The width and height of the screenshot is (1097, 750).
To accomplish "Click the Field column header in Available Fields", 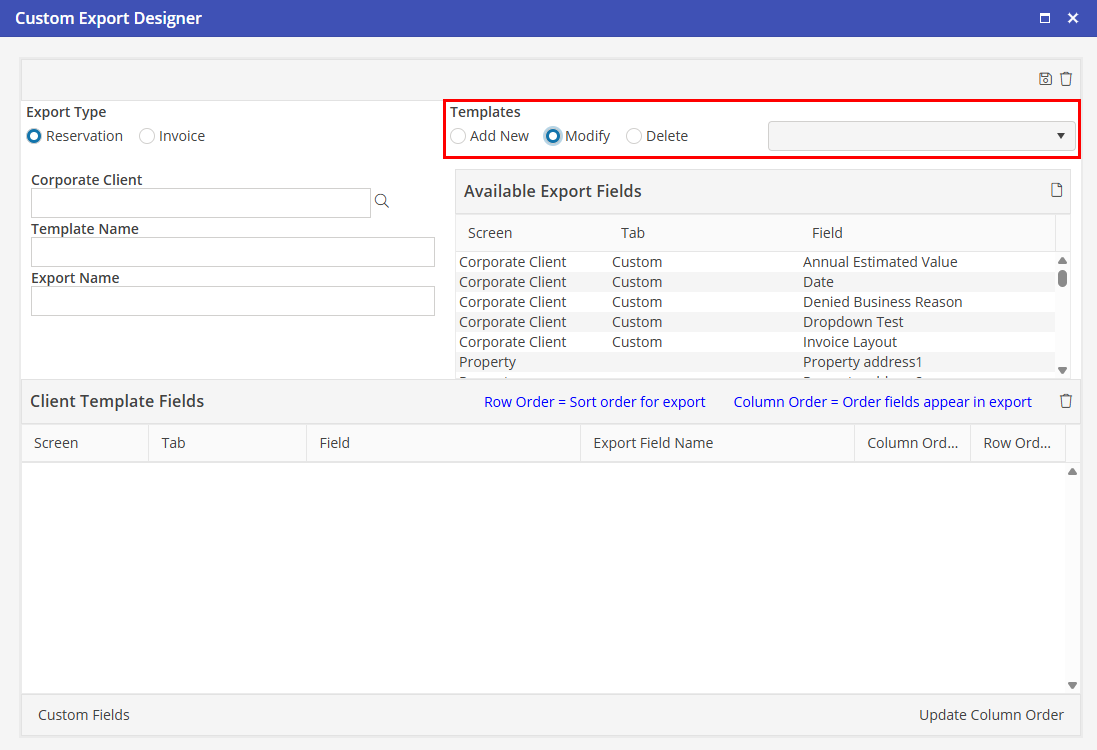I will [x=827, y=233].
